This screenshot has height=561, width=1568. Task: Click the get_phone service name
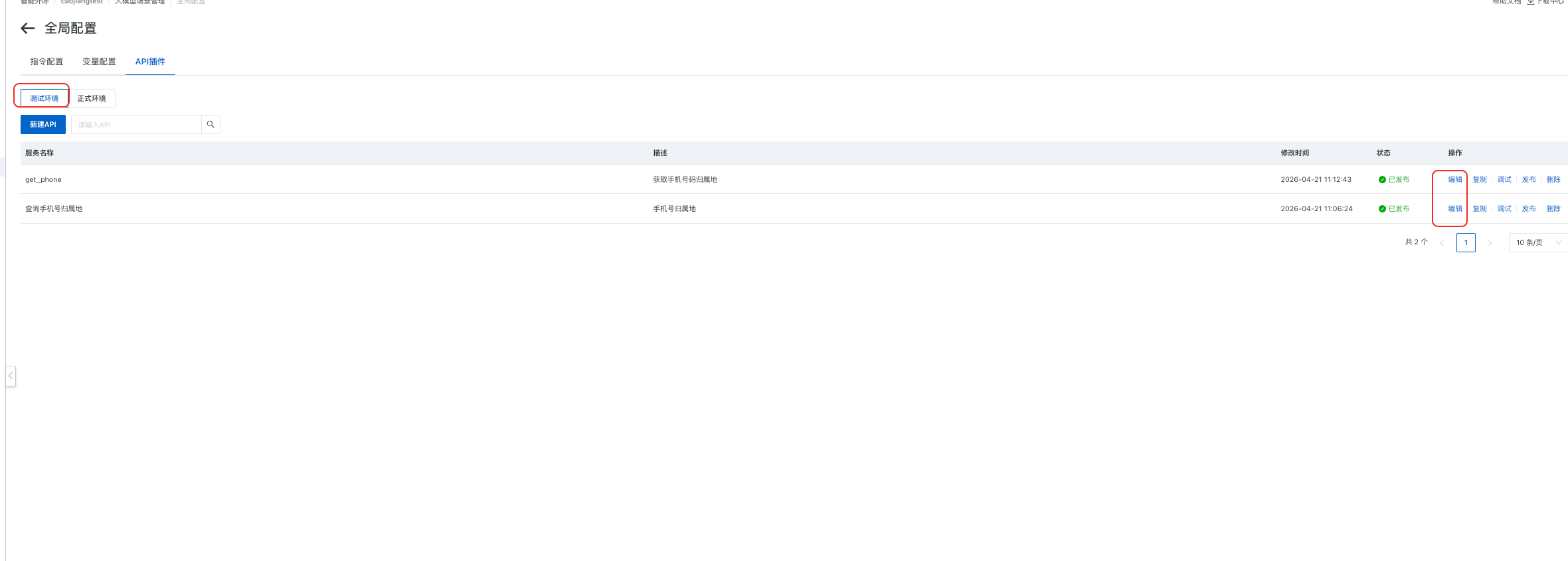coord(43,179)
